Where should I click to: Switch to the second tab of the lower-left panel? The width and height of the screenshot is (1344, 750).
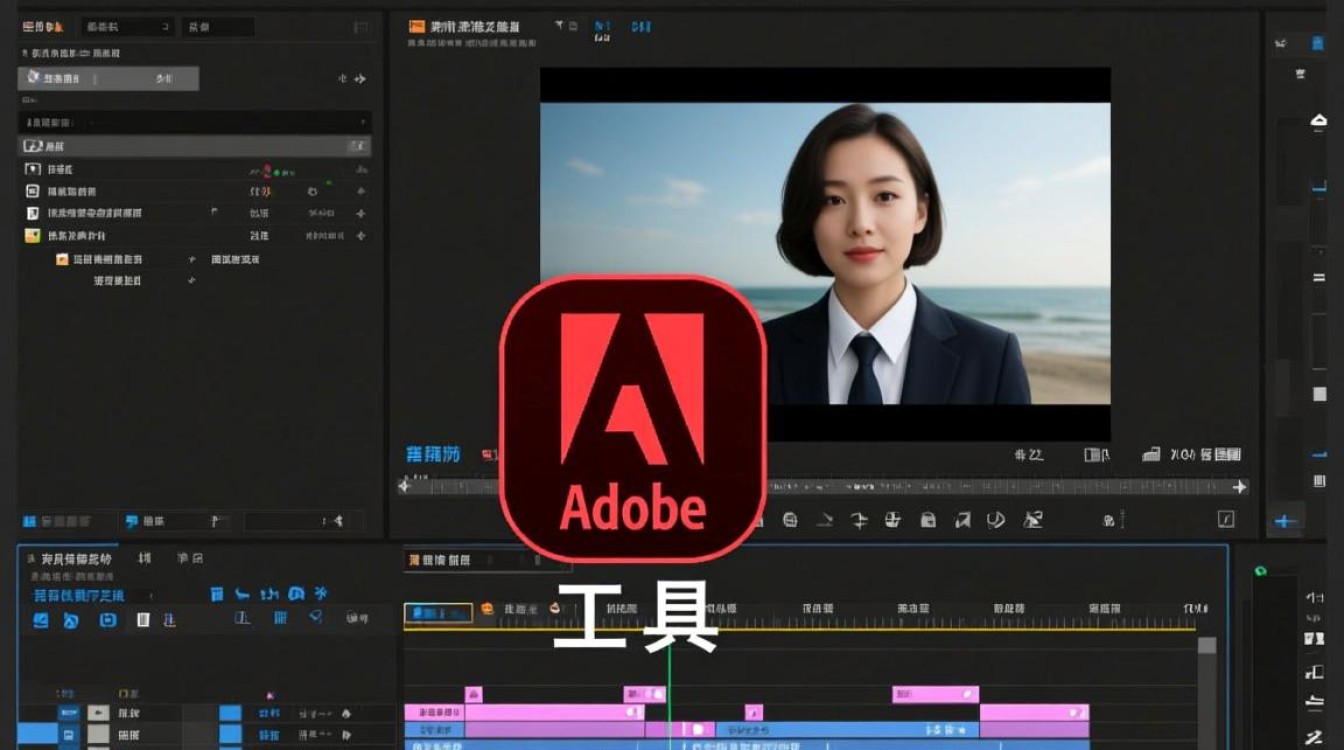(x=144, y=558)
